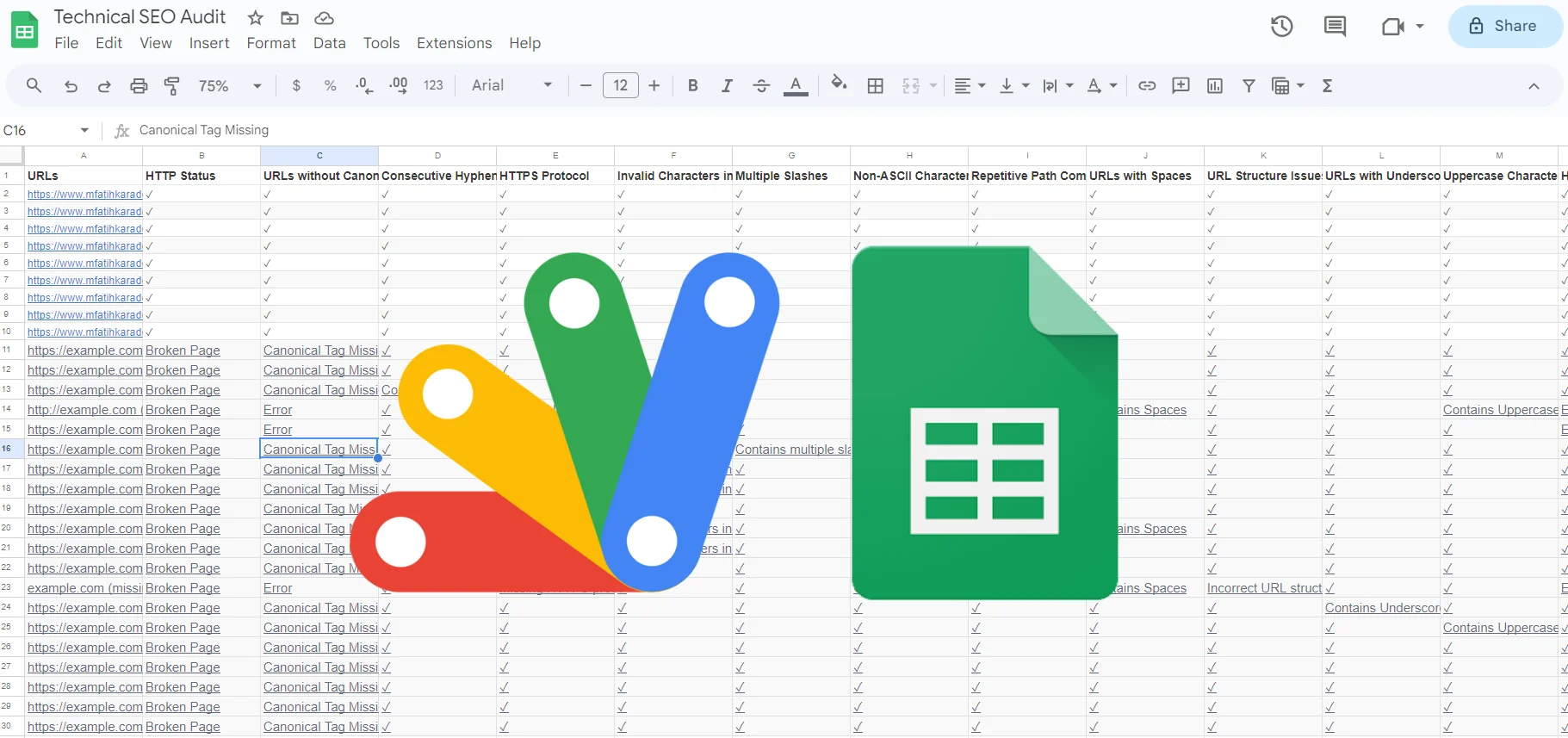The image size is (1568, 738).
Task: Format as currency with dollar icon
Action: tap(296, 85)
